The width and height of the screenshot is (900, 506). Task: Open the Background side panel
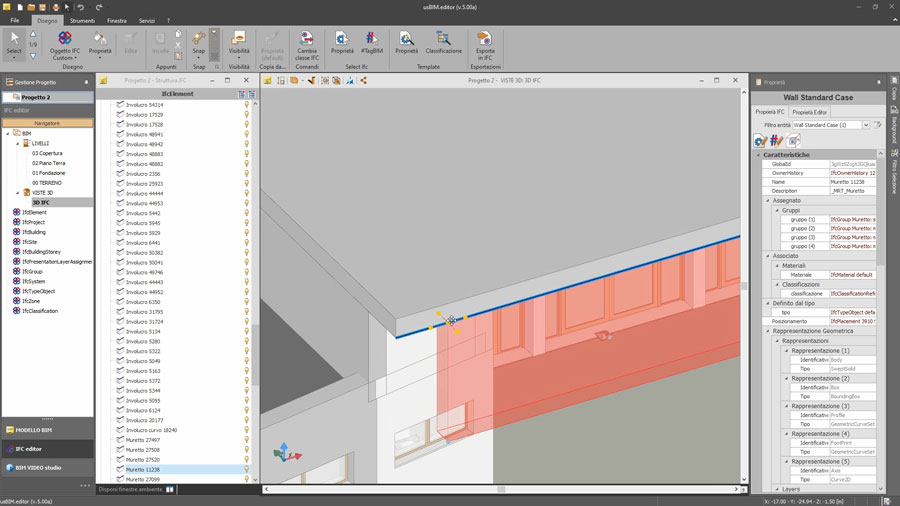(894, 125)
